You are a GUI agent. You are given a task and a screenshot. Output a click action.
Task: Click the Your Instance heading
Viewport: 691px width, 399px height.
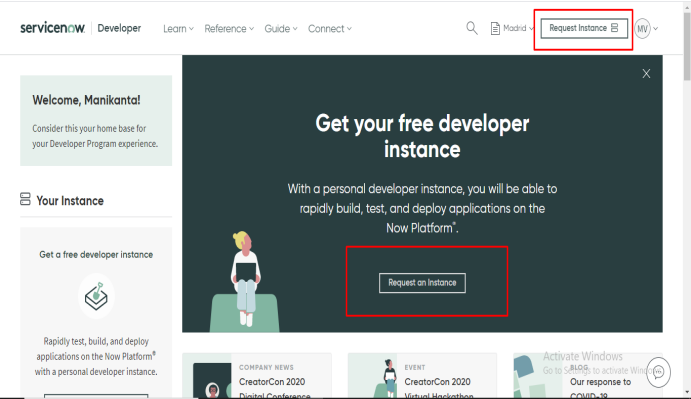point(70,201)
